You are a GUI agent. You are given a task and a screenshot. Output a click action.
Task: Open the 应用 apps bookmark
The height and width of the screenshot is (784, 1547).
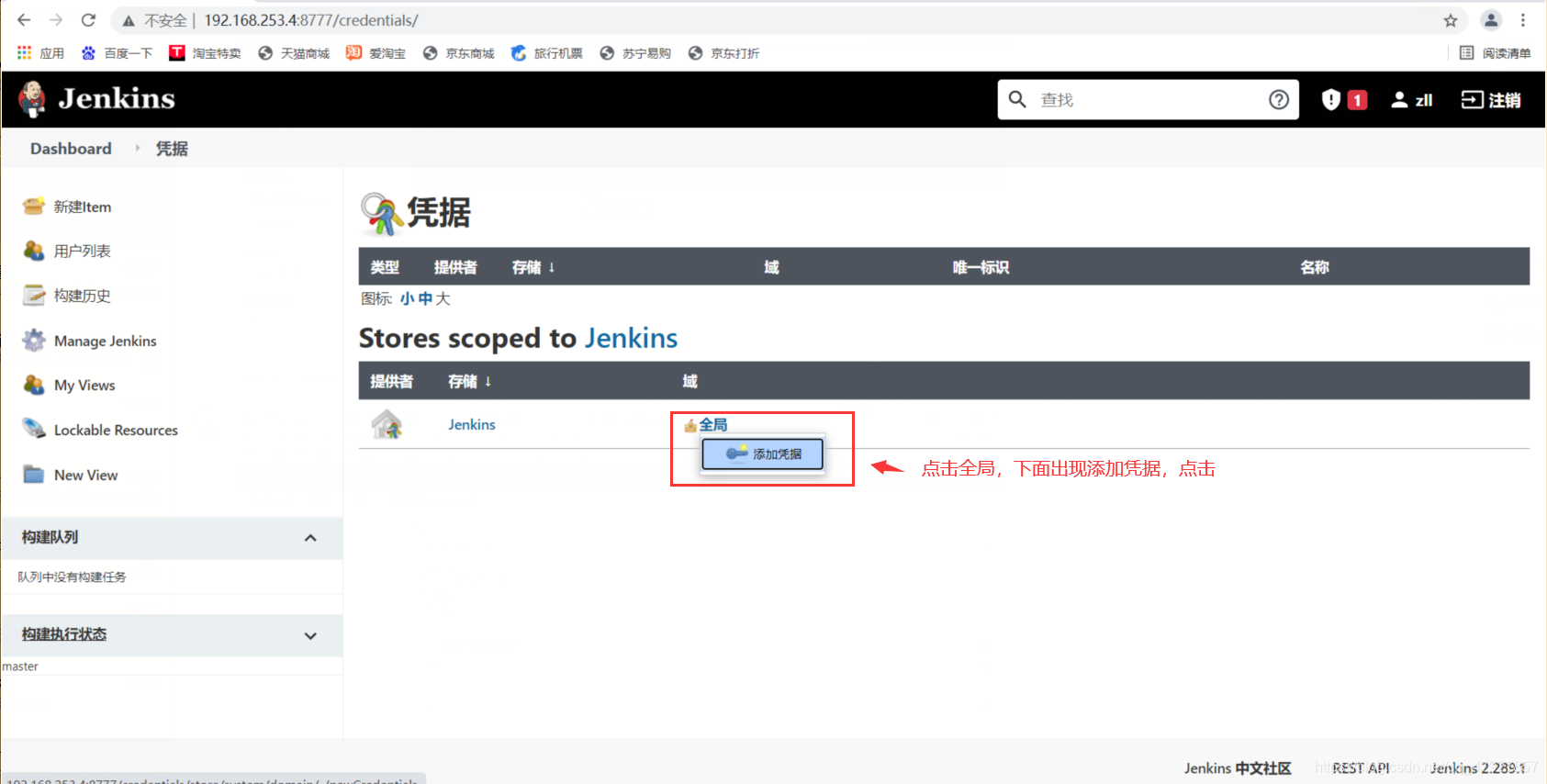40,53
